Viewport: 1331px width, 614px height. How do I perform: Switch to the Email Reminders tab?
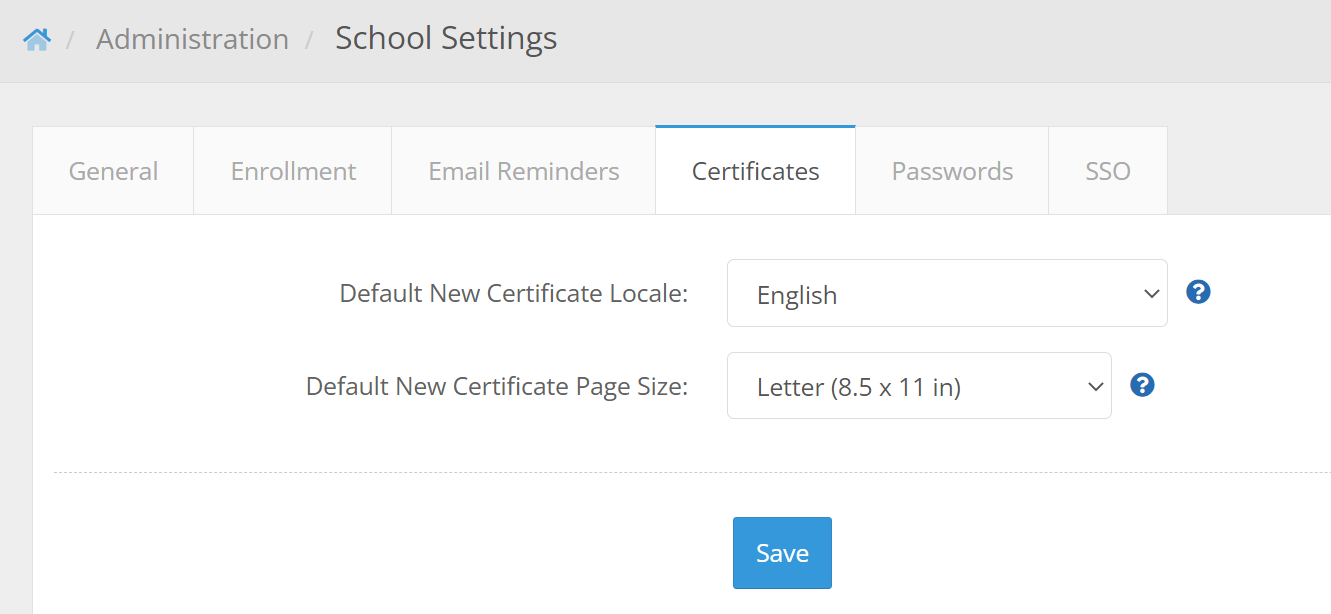(524, 171)
